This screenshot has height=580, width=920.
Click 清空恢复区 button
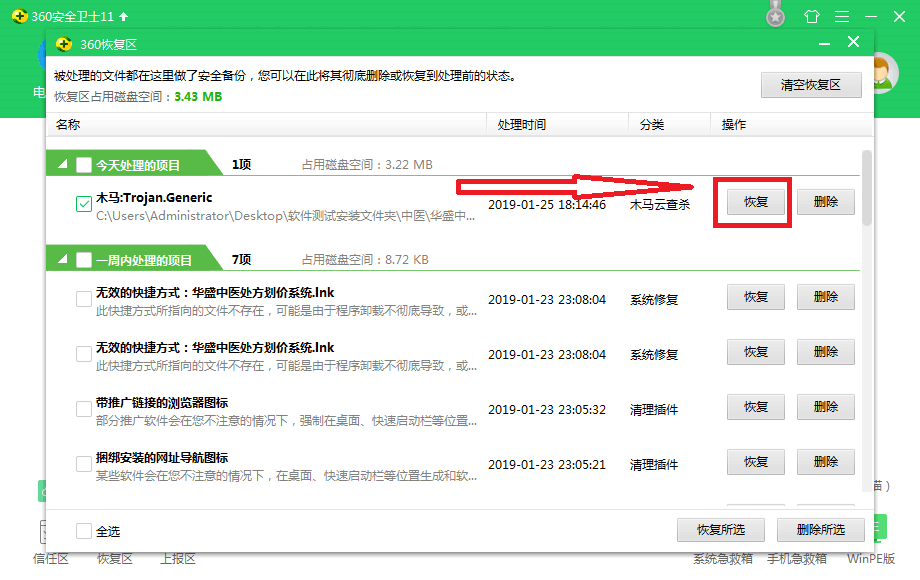coord(811,85)
